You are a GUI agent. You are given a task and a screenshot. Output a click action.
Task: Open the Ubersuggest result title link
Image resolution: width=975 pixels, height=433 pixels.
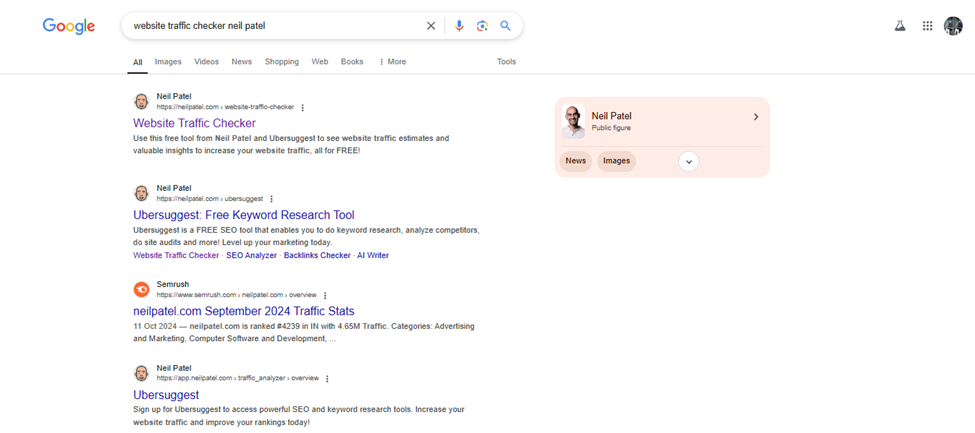(x=166, y=395)
